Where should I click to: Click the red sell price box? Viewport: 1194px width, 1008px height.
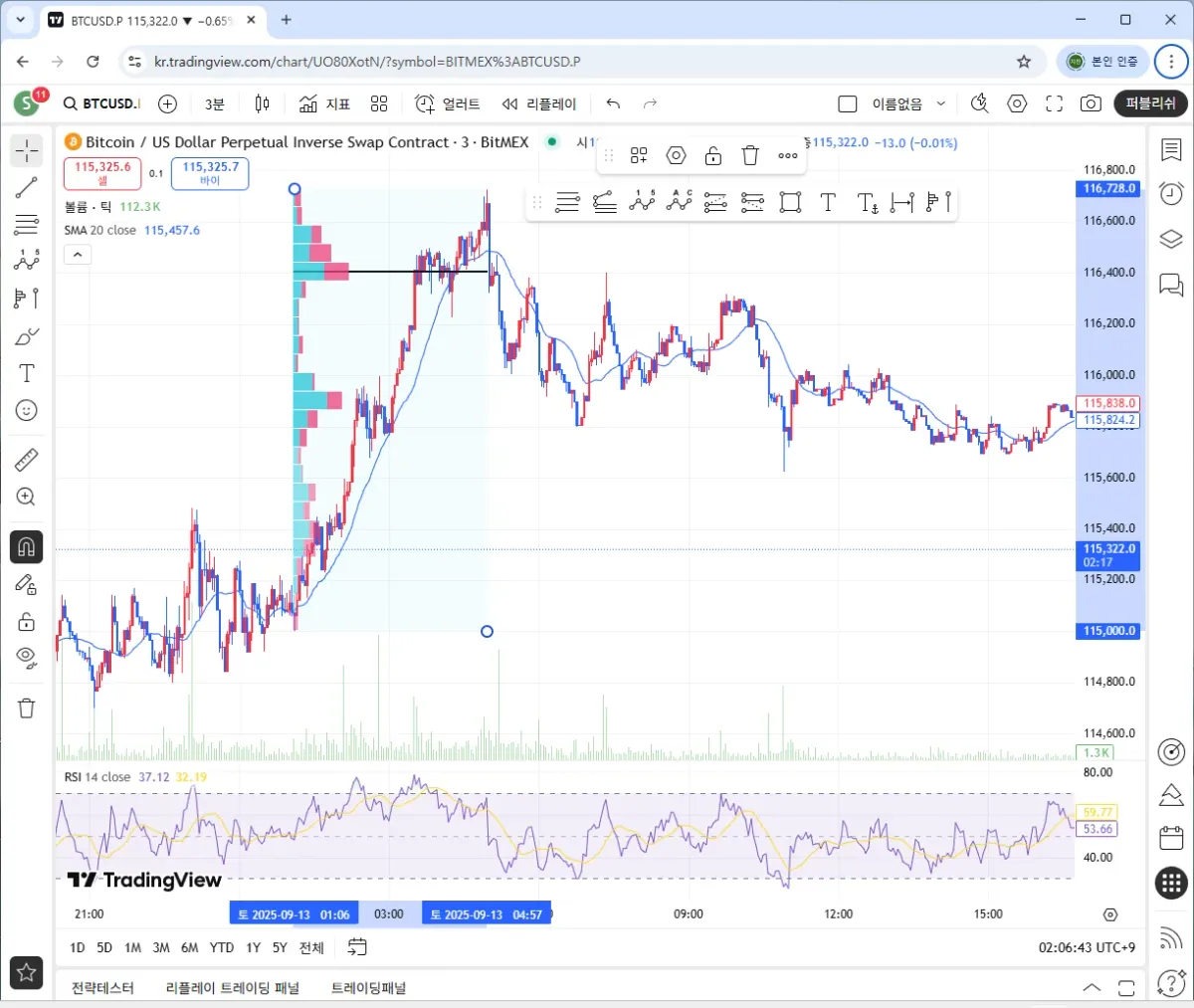(102, 173)
